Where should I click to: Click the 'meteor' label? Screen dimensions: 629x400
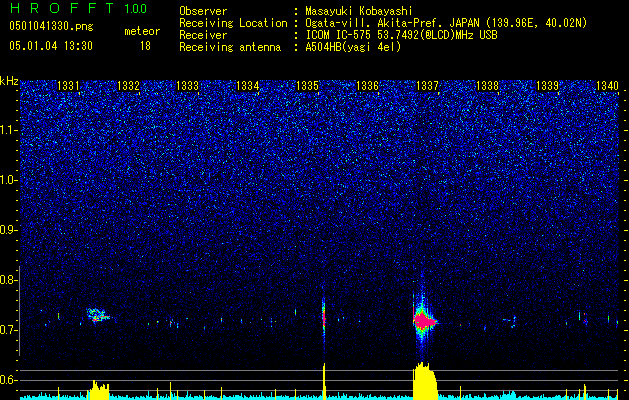142,31
